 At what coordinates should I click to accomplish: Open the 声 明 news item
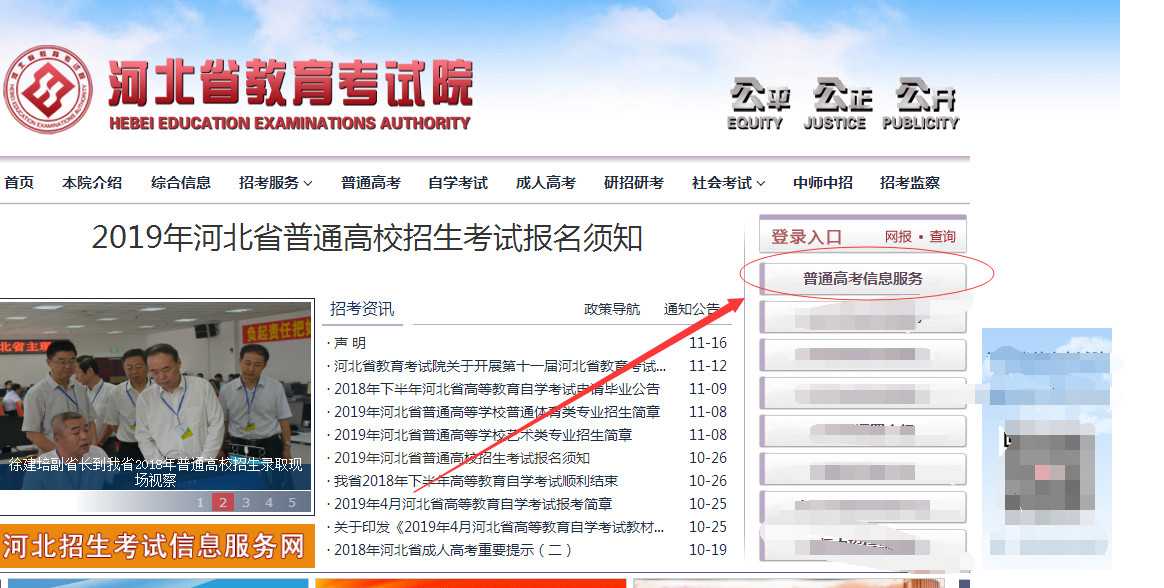pyautogui.click(x=349, y=343)
